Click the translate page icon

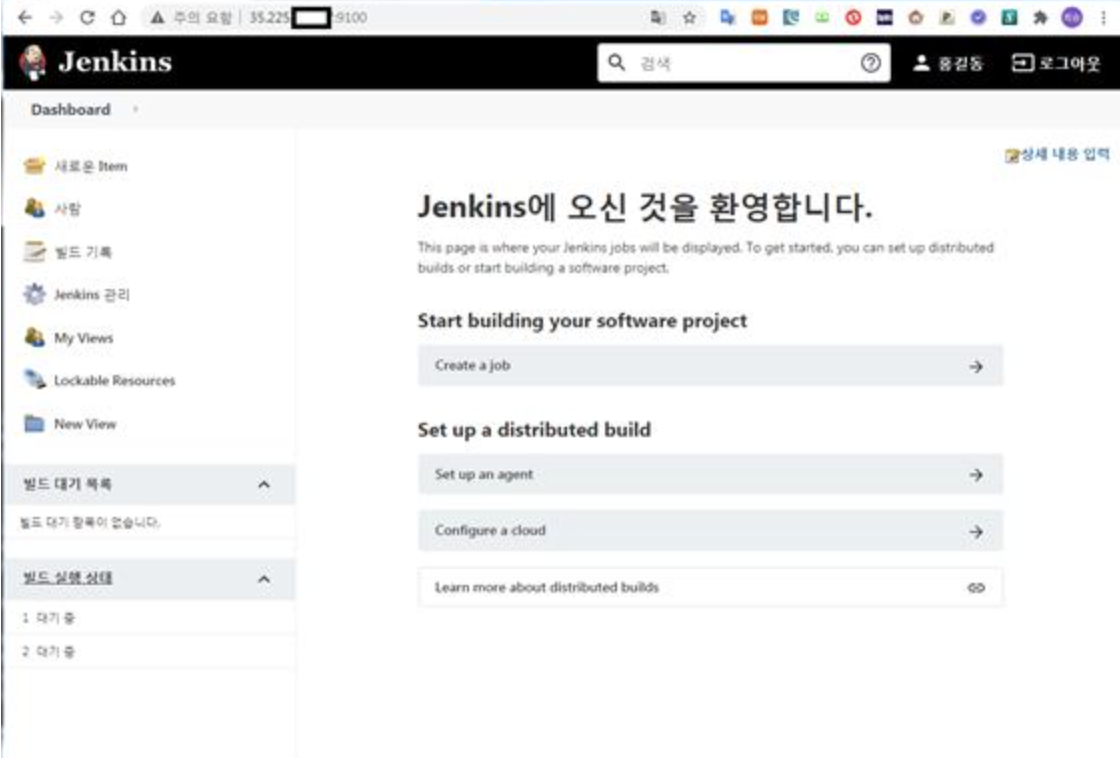pos(658,18)
